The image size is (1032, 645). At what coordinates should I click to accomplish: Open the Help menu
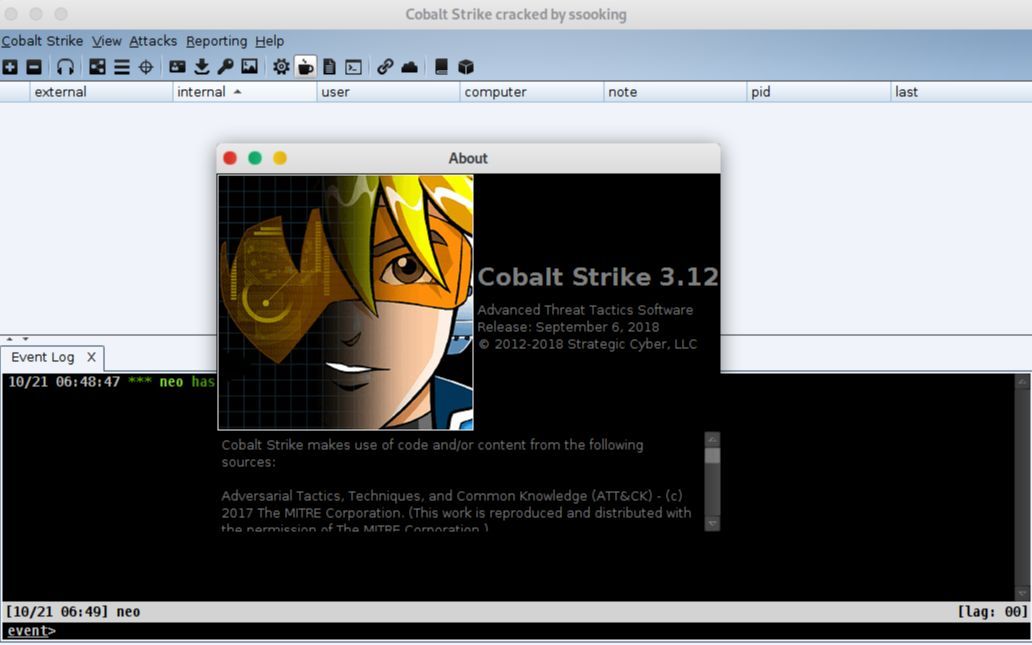click(270, 41)
